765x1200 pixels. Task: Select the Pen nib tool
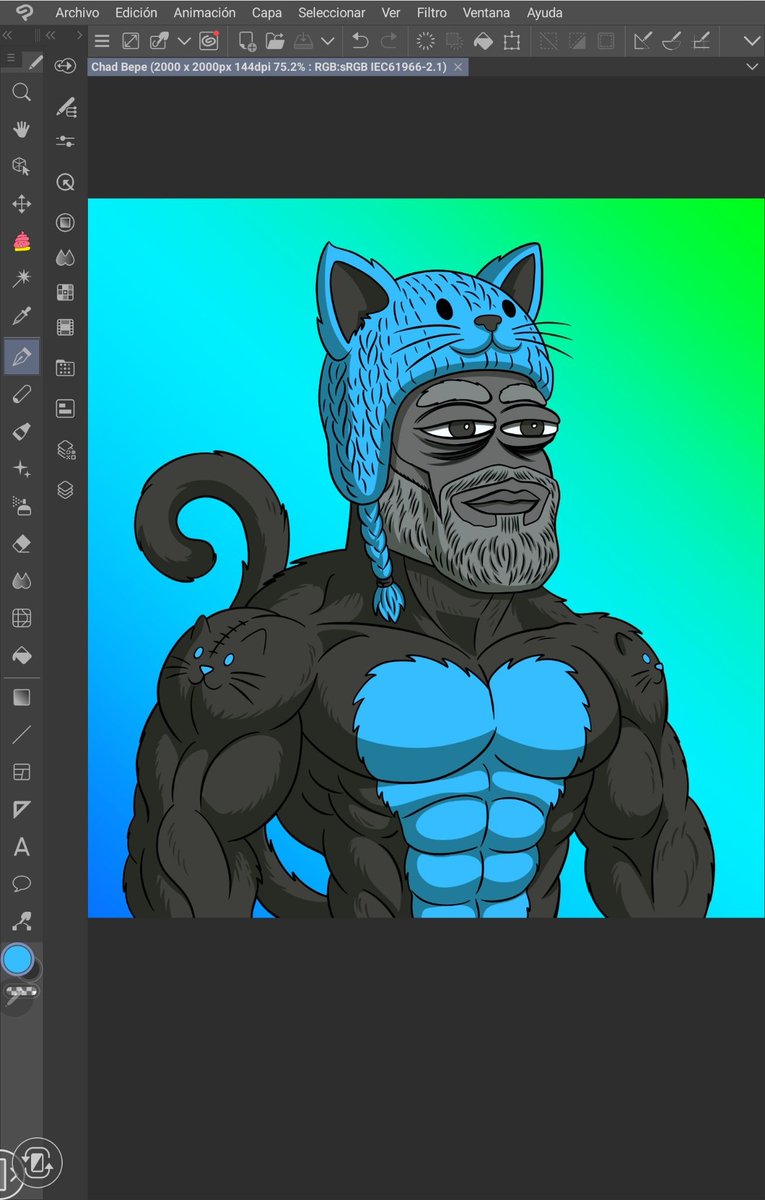click(21, 356)
